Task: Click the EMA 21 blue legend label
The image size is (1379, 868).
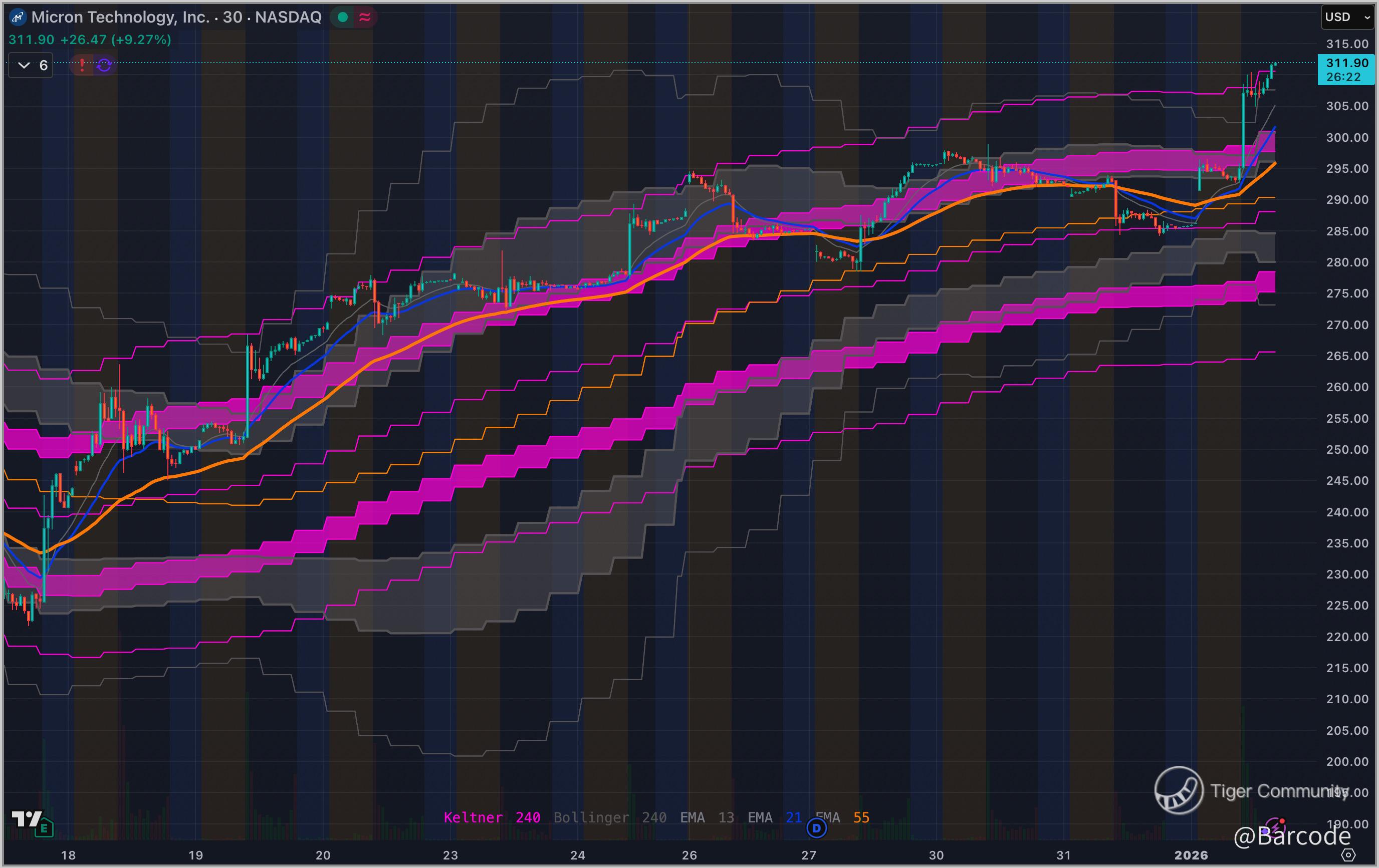Action: pyautogui.click(x=774, y=817)
